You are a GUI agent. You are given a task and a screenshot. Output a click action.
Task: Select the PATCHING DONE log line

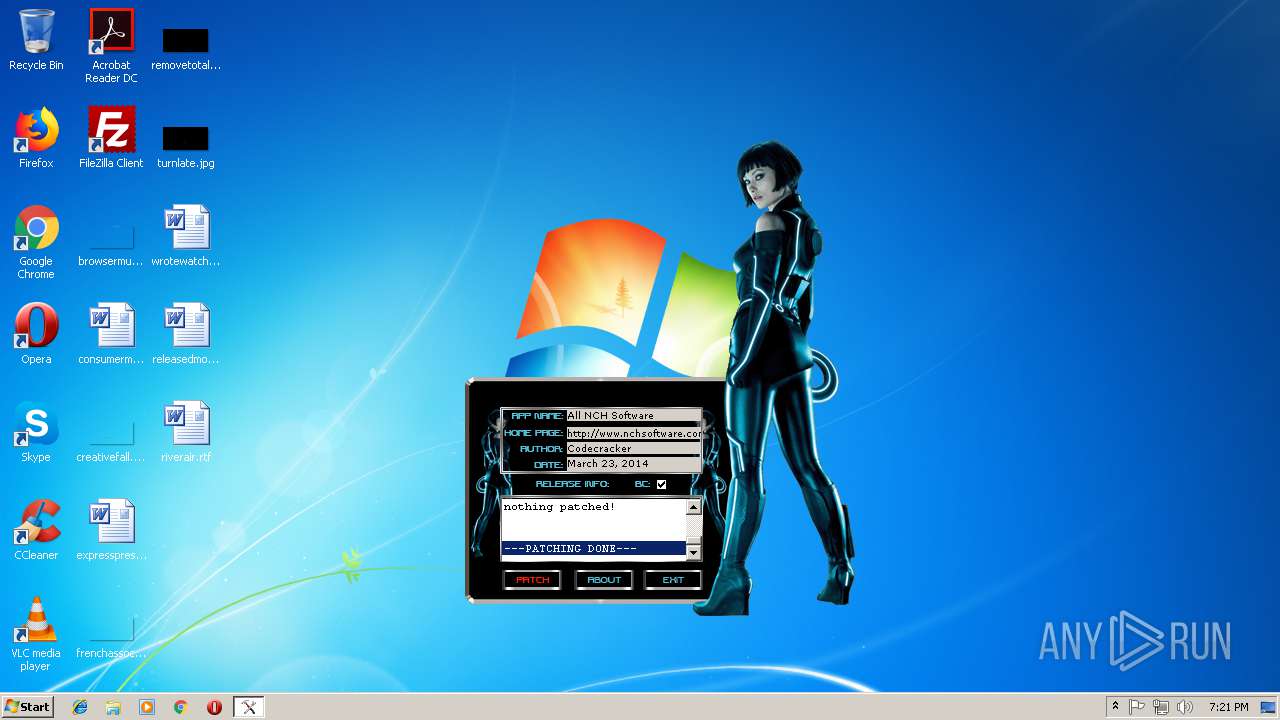[594, 549]
